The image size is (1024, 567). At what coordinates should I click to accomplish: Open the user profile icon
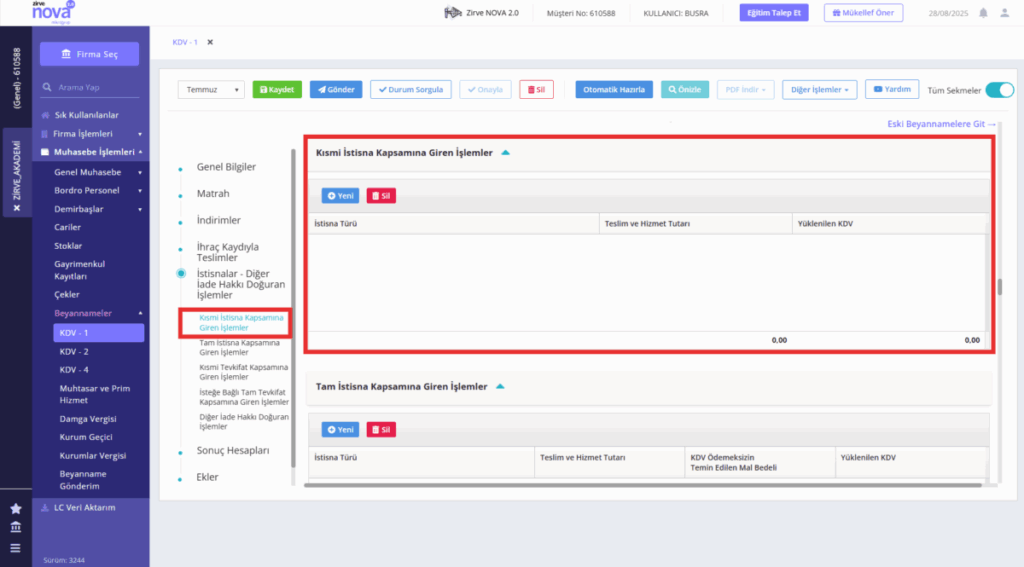[1004, 13]
